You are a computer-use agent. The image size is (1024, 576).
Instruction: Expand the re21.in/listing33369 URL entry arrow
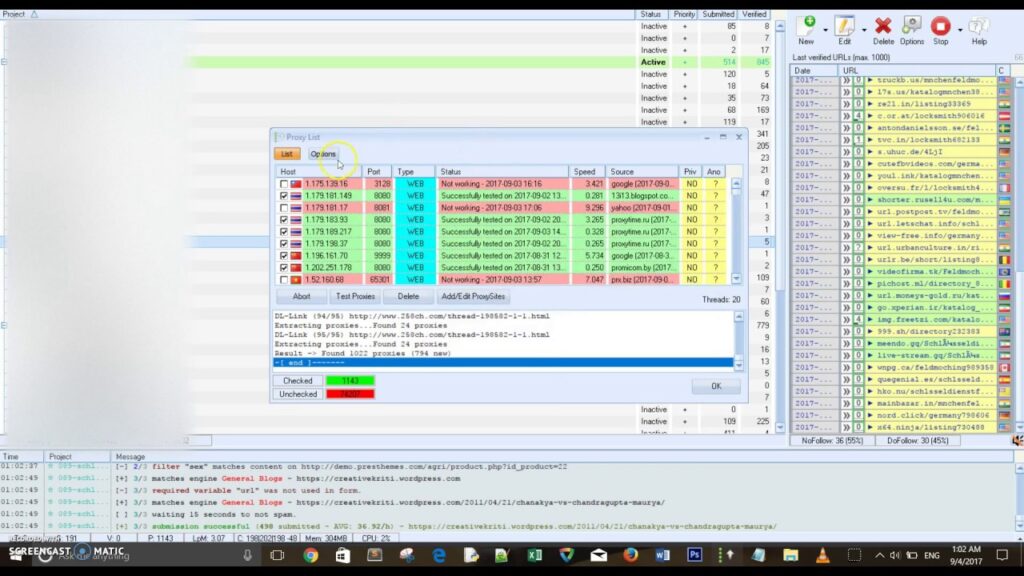click(870, 104)
